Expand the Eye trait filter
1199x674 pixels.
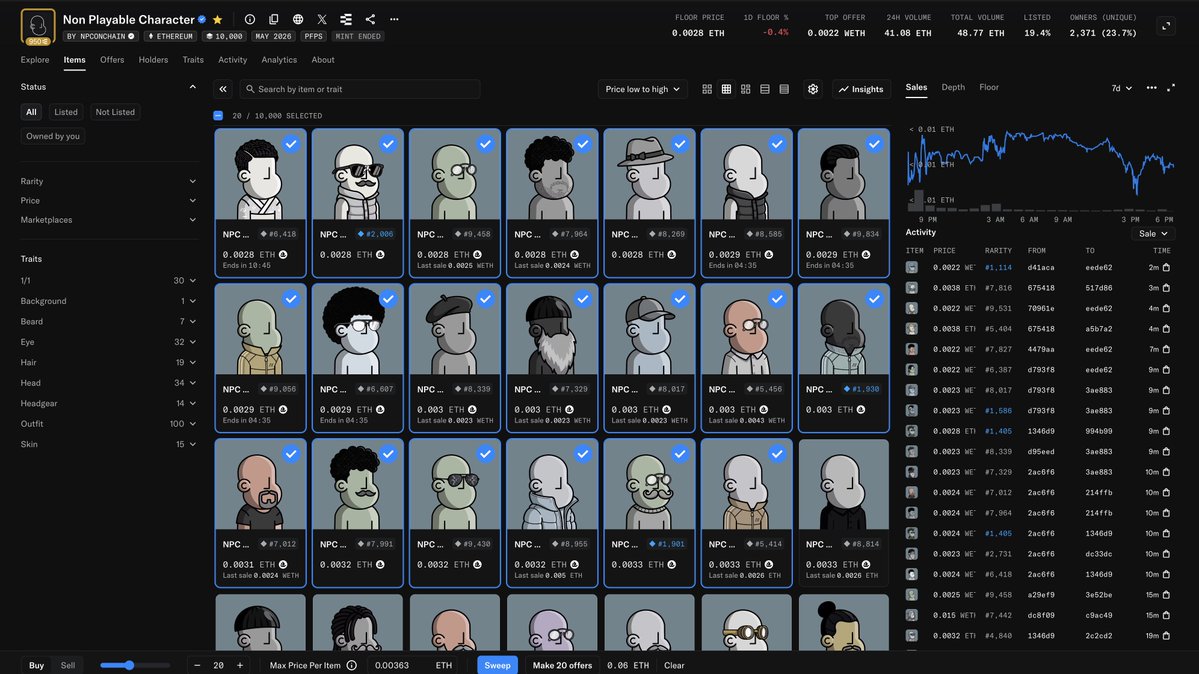click(108, 342)
